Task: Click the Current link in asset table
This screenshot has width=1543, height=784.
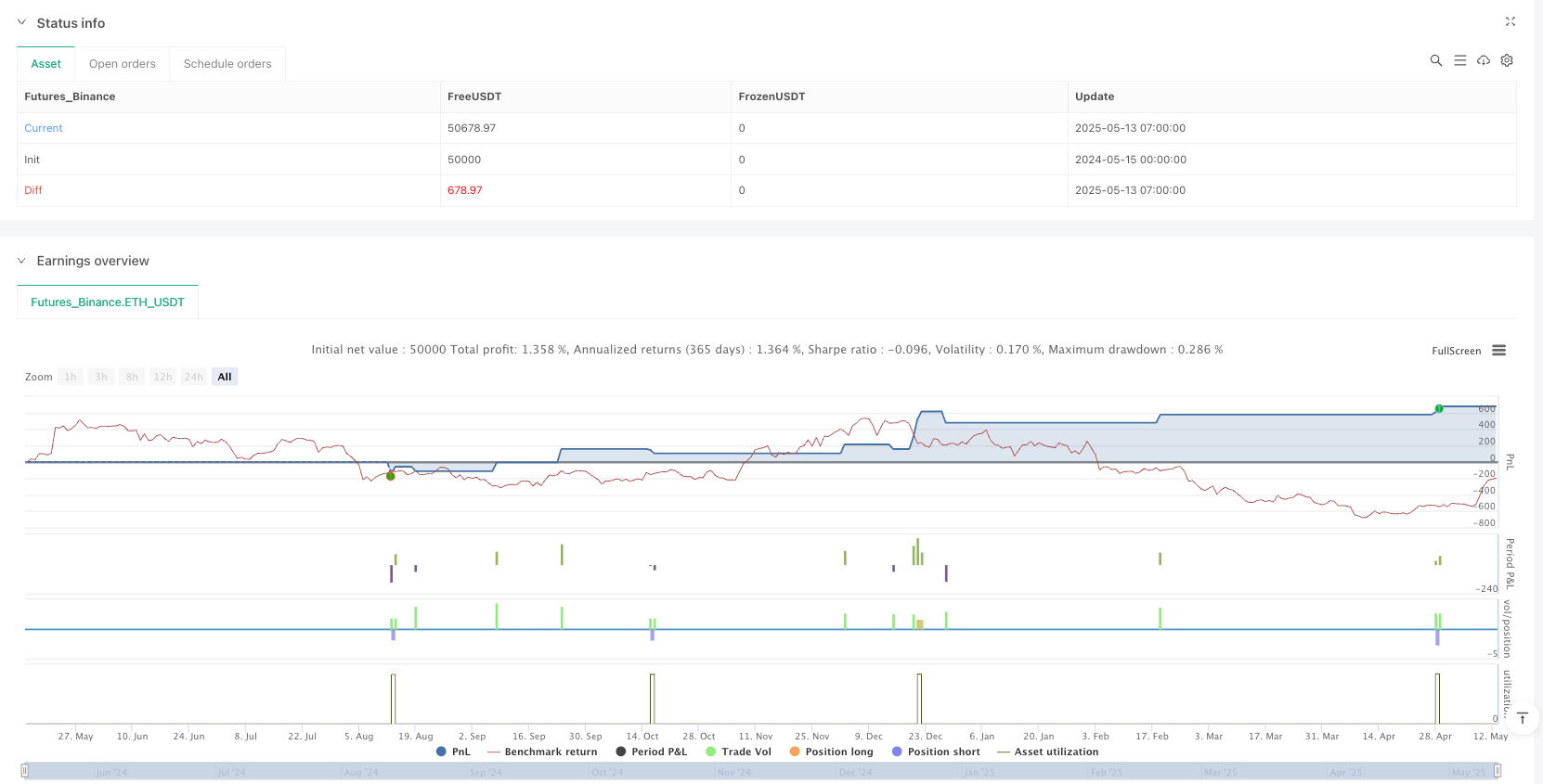Action: click(x=44, y=128)
